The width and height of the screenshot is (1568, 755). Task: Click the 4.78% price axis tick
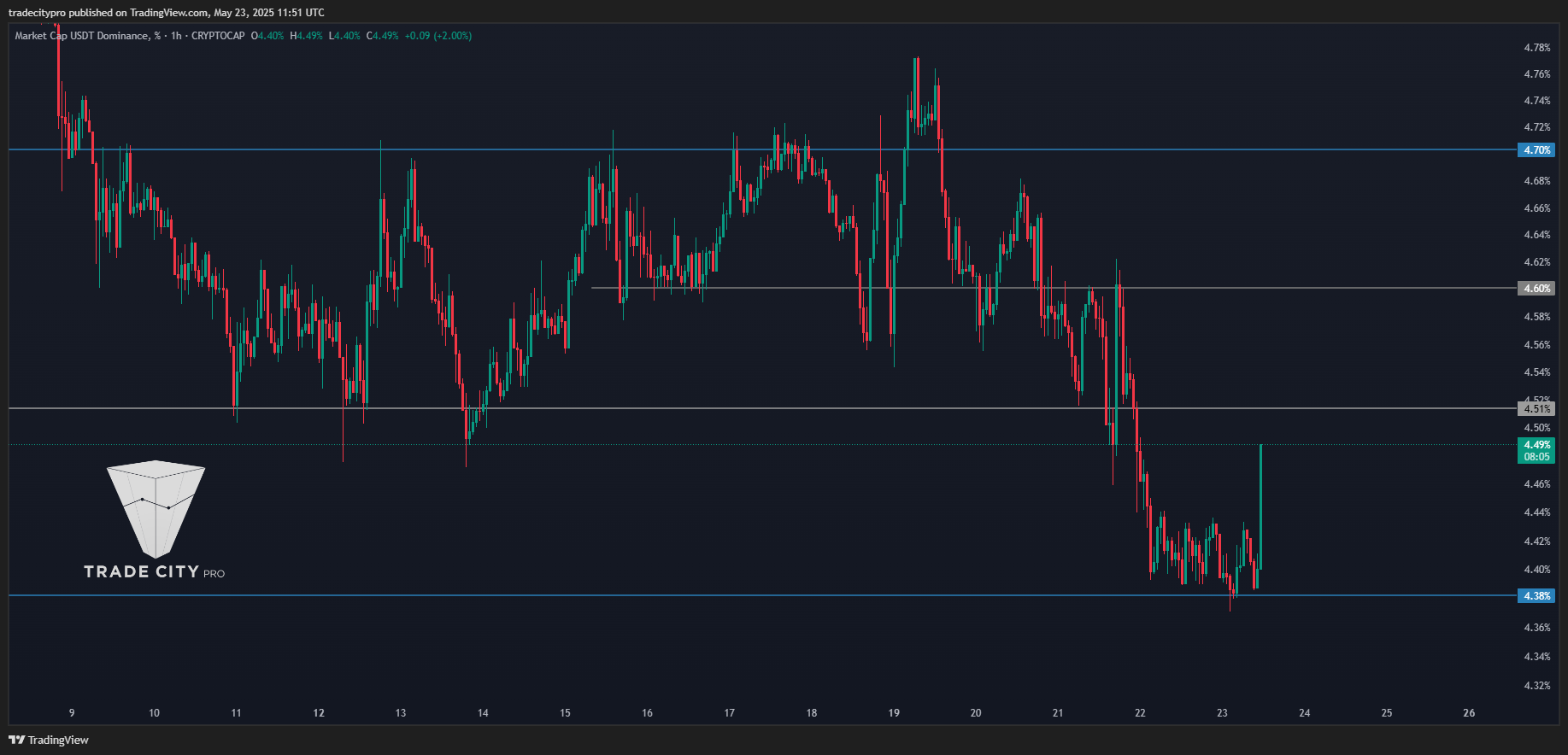[x=1537, y=48]
